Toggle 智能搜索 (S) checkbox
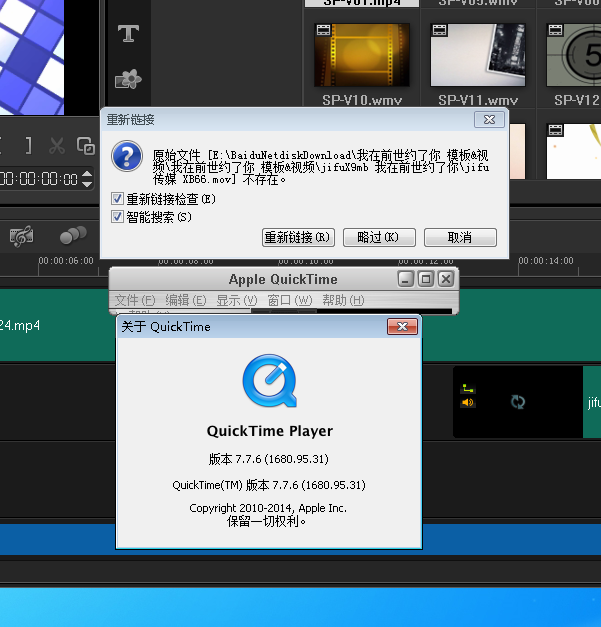 click(x=117, y=217)
